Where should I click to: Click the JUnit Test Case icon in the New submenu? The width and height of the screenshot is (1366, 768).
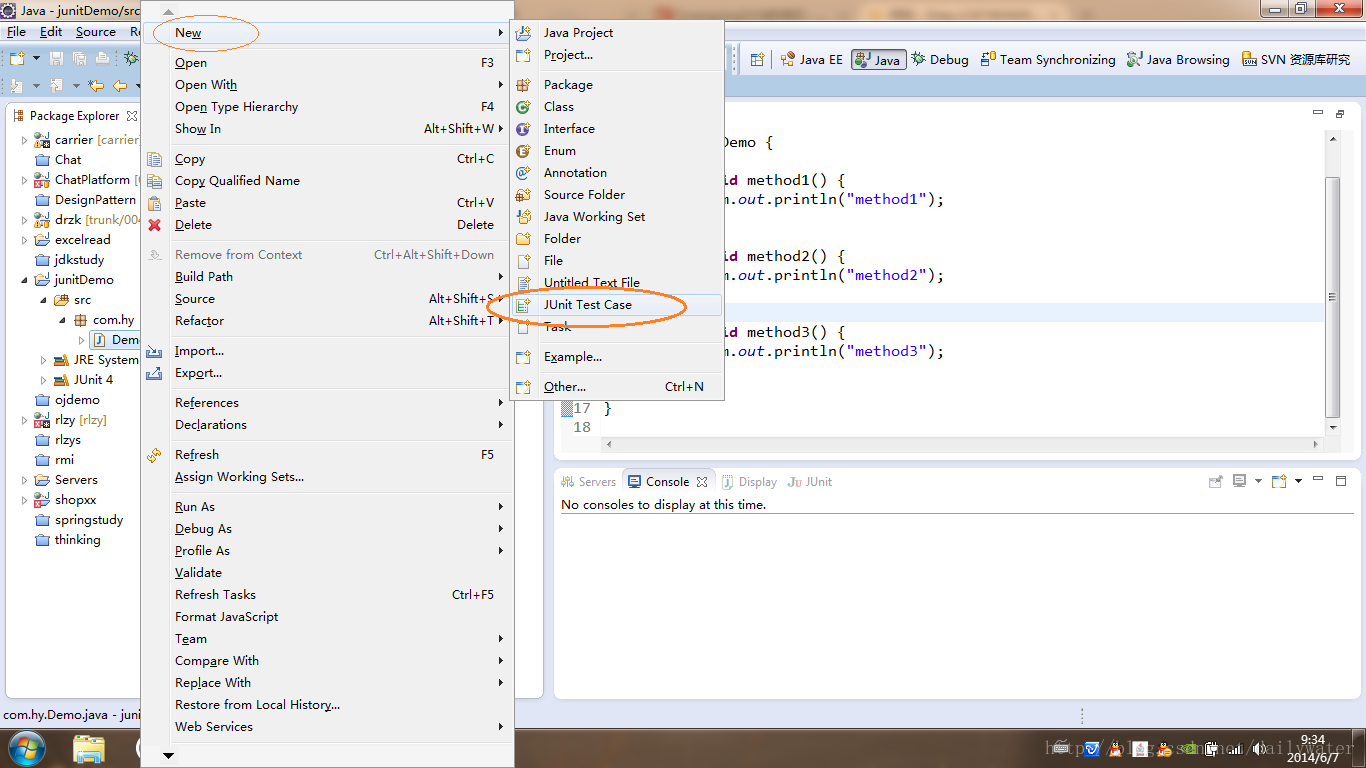point(523,305)
